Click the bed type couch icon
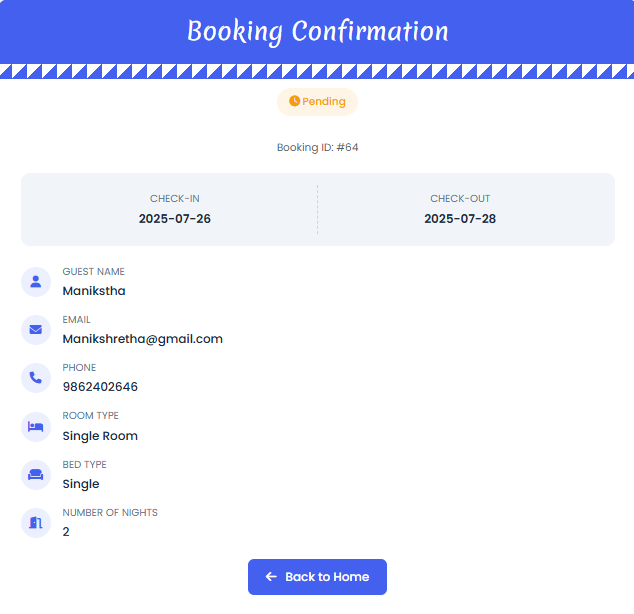Viewport: 634px width, 614px height. tap(36, 474)
